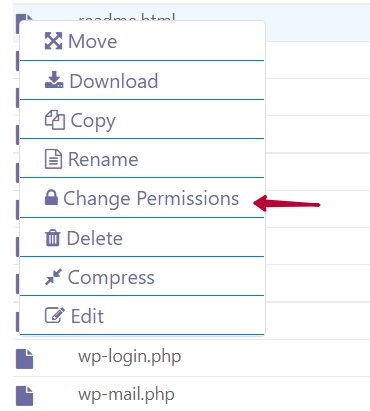The height and width of the screenshot is (411, 370).
Task: Open Change Permissions from the menu
Action: 142,198
